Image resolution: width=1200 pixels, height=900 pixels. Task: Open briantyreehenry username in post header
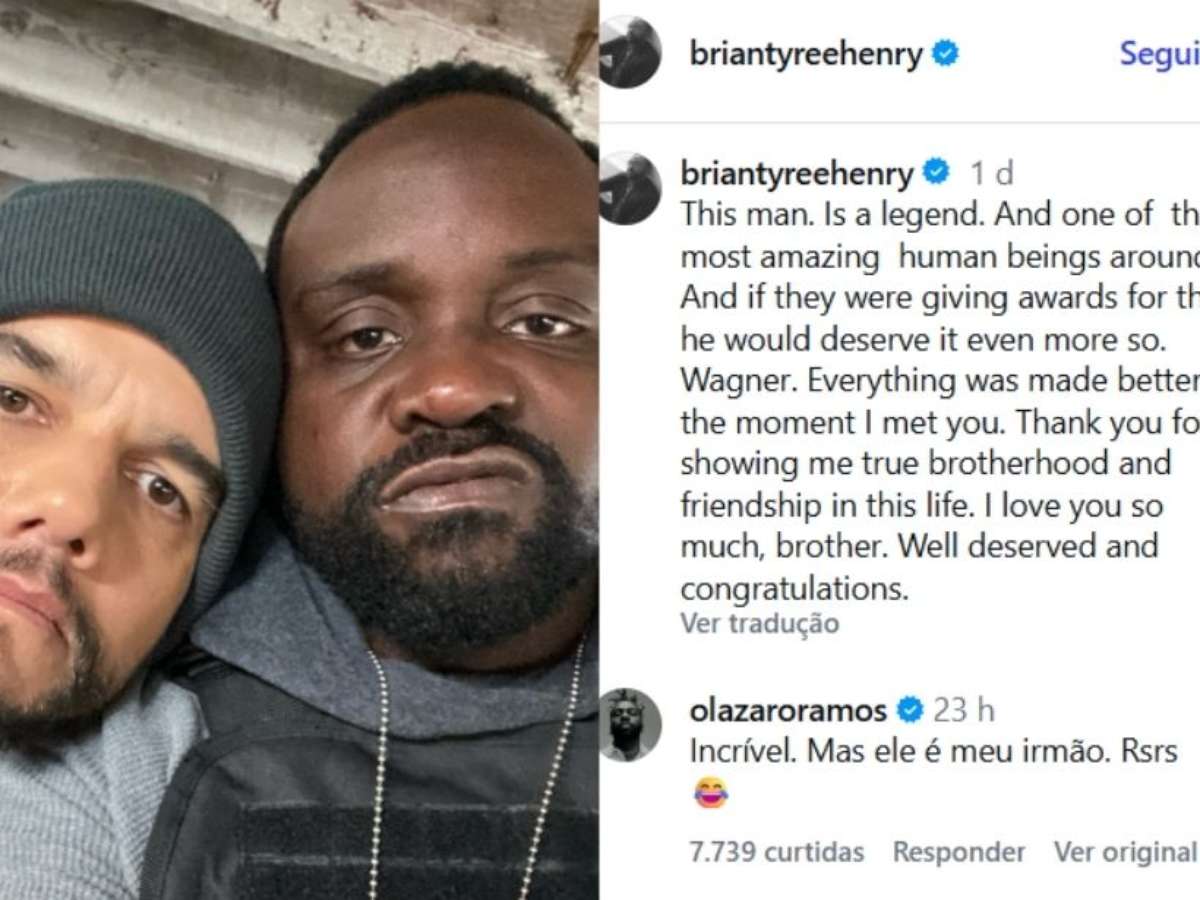[x=806, y=54]
